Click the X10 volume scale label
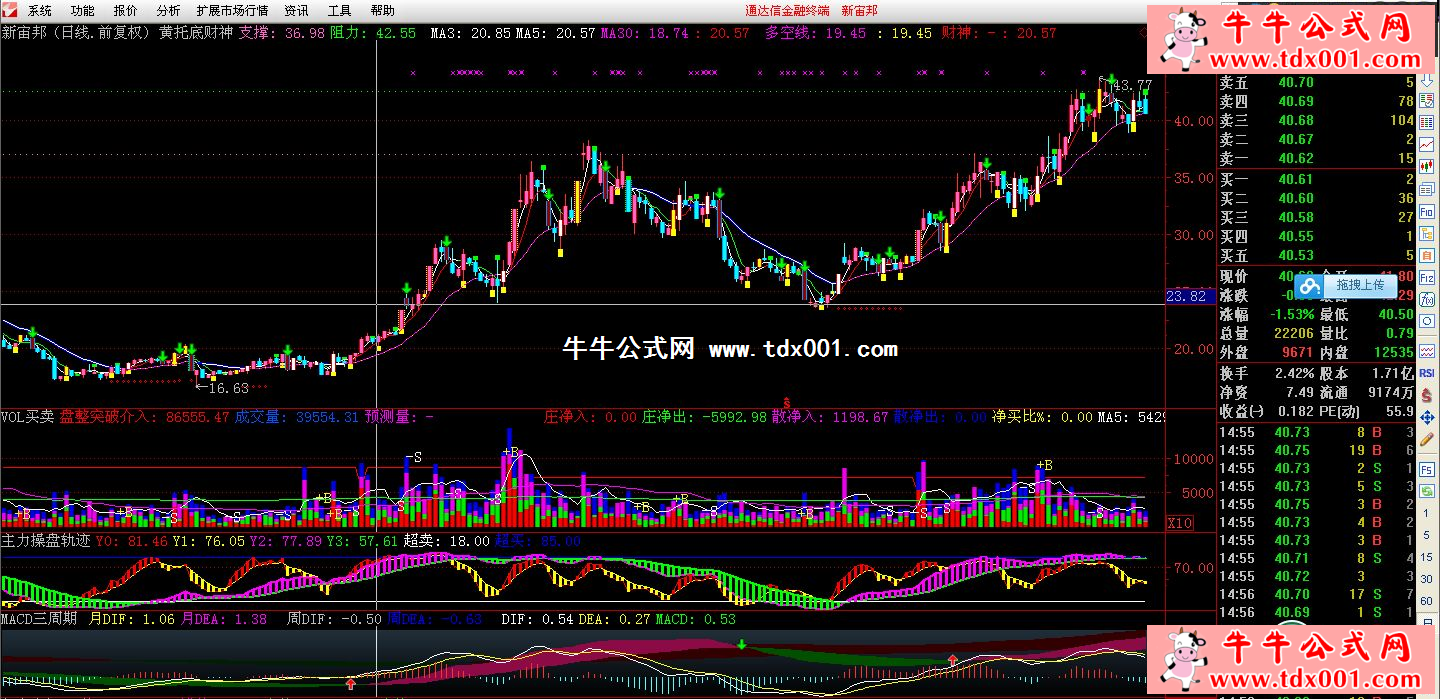This screenshot has height=699, width=1440. 1180,523
